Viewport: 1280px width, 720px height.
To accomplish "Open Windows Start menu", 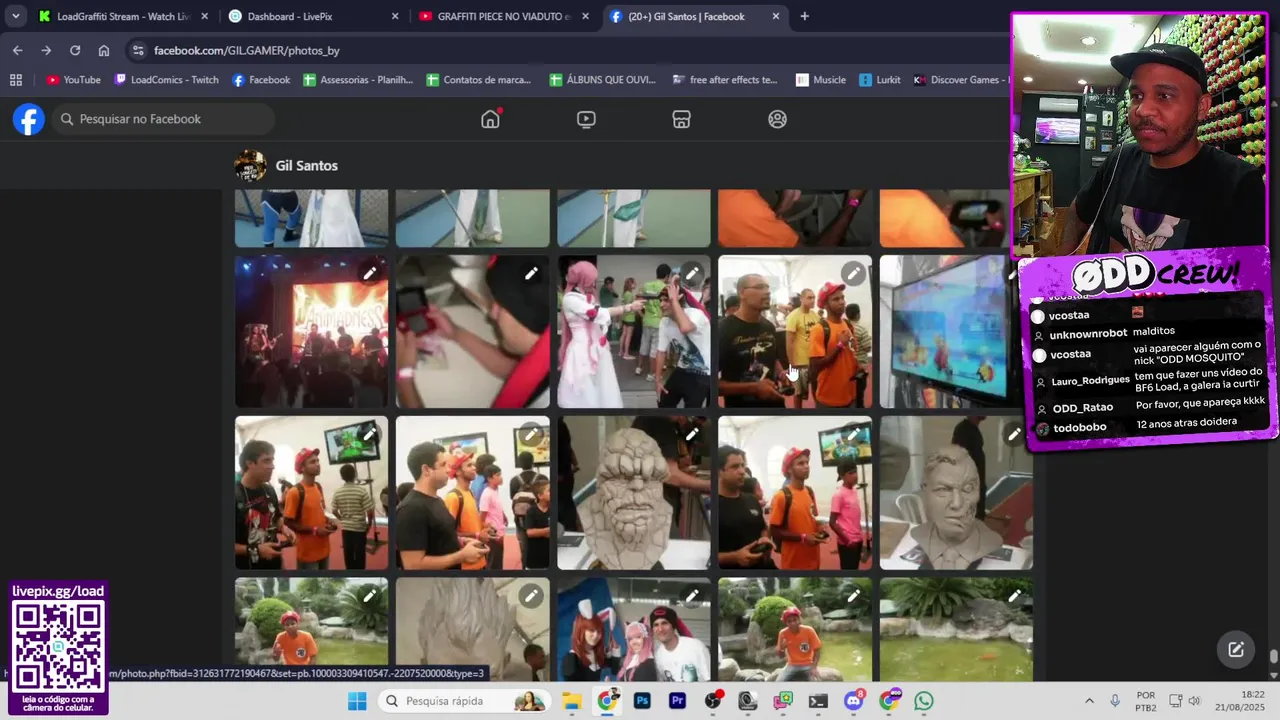I will 357,701.
